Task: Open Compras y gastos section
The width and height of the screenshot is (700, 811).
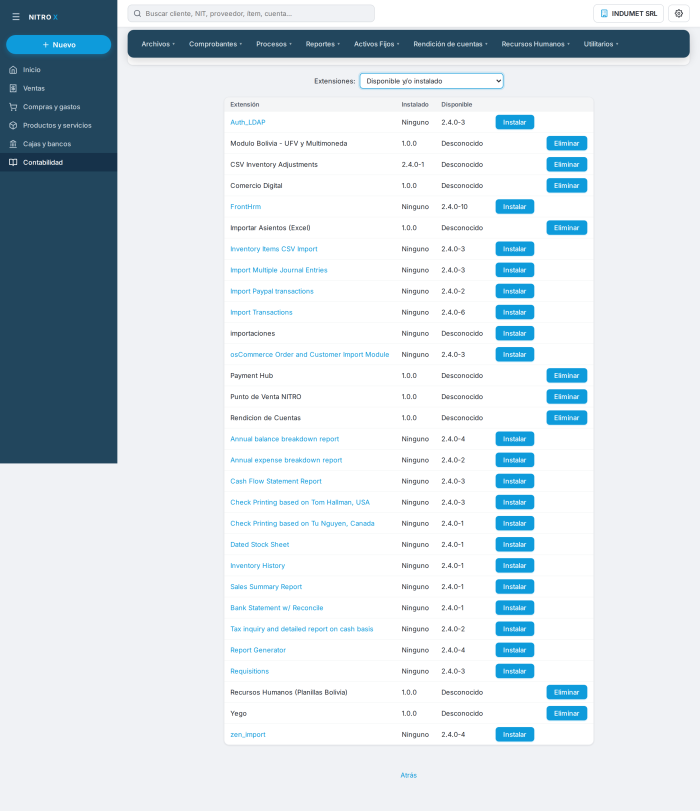Action: (58, 107)
